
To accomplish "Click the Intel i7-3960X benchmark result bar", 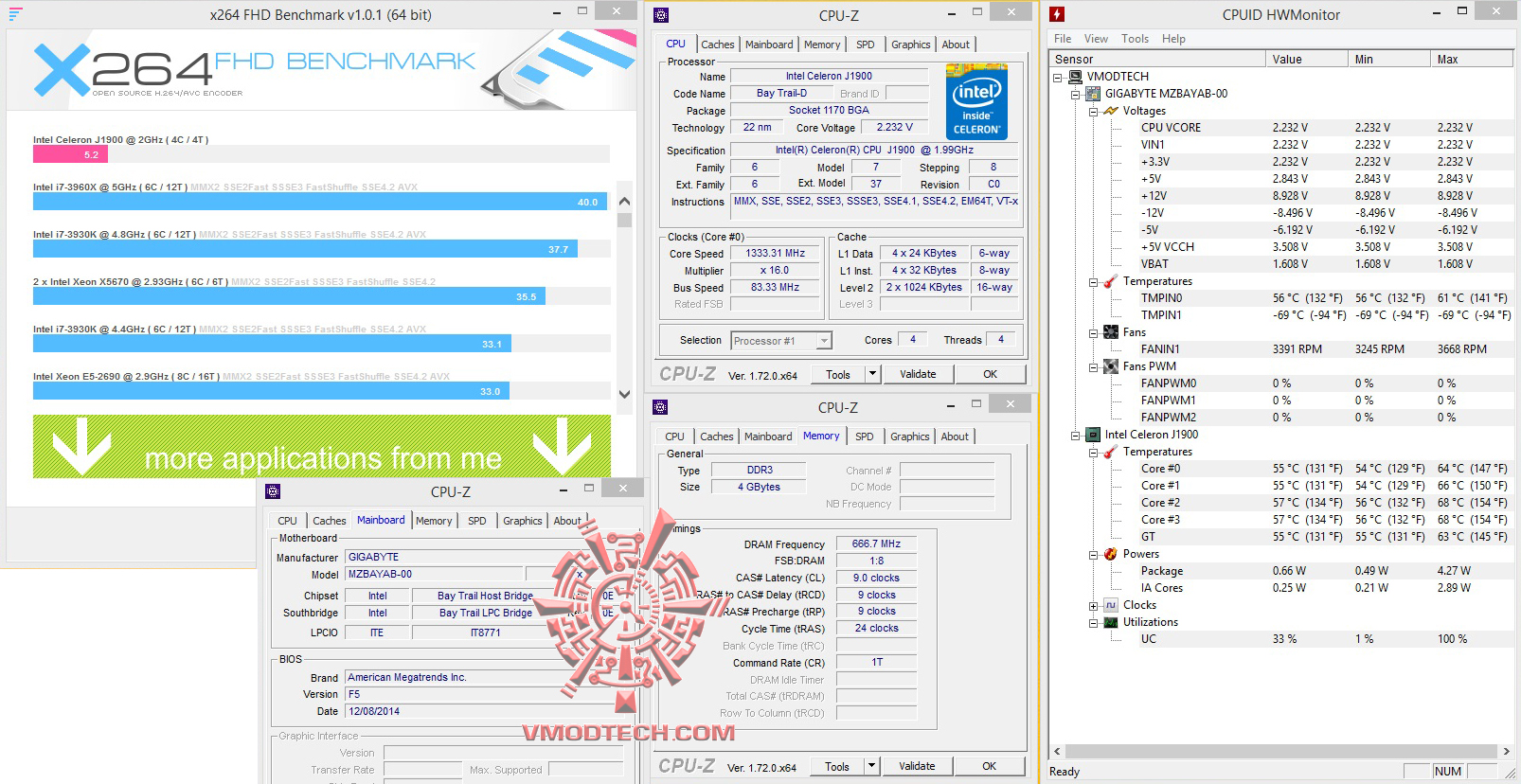I will pos(320,202).
